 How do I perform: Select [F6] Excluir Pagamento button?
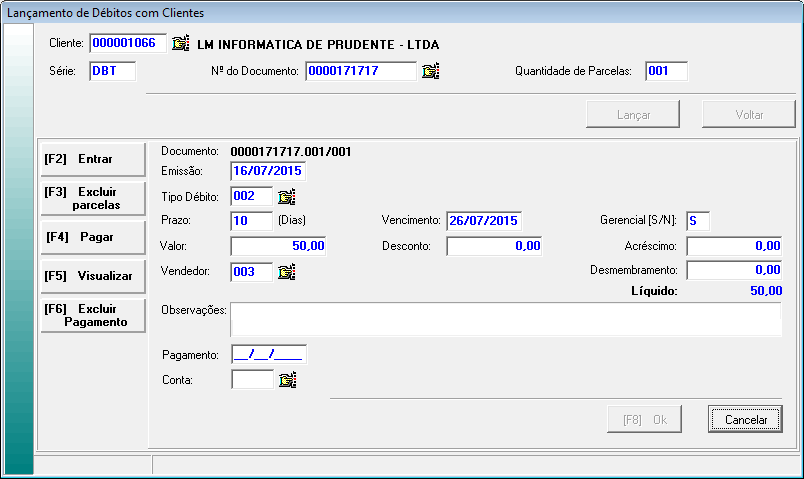92,315
